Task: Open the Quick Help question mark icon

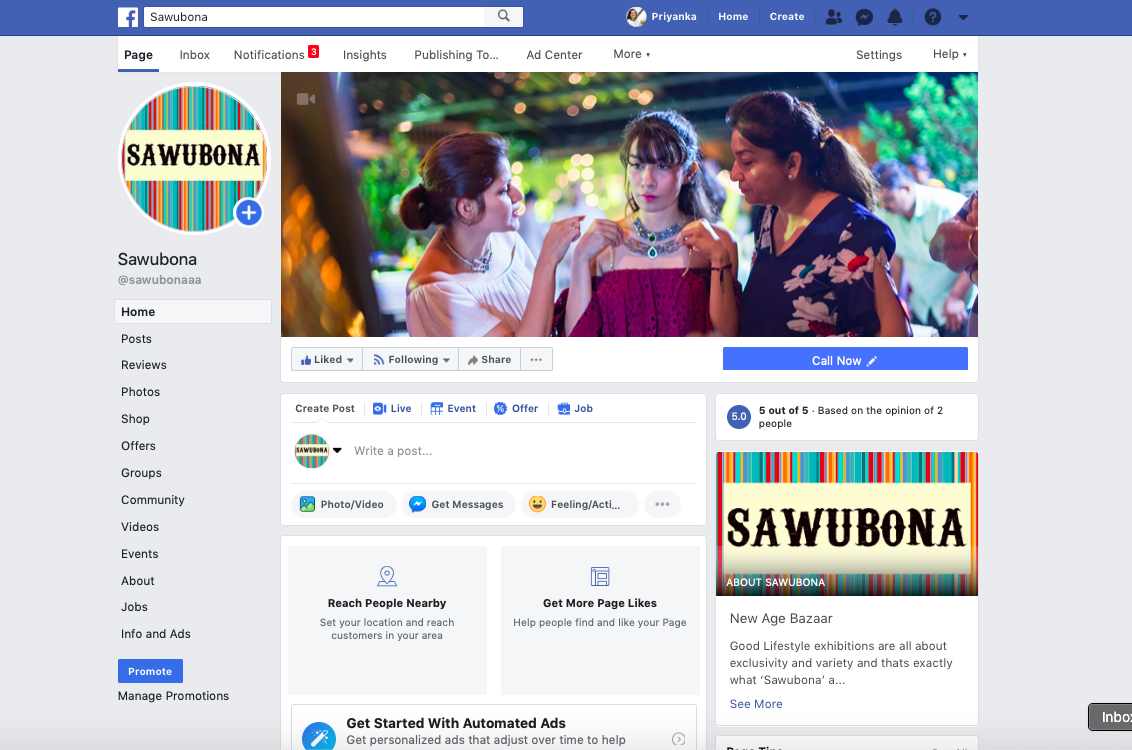Action: pyautogui.click(x=932, y=17)
